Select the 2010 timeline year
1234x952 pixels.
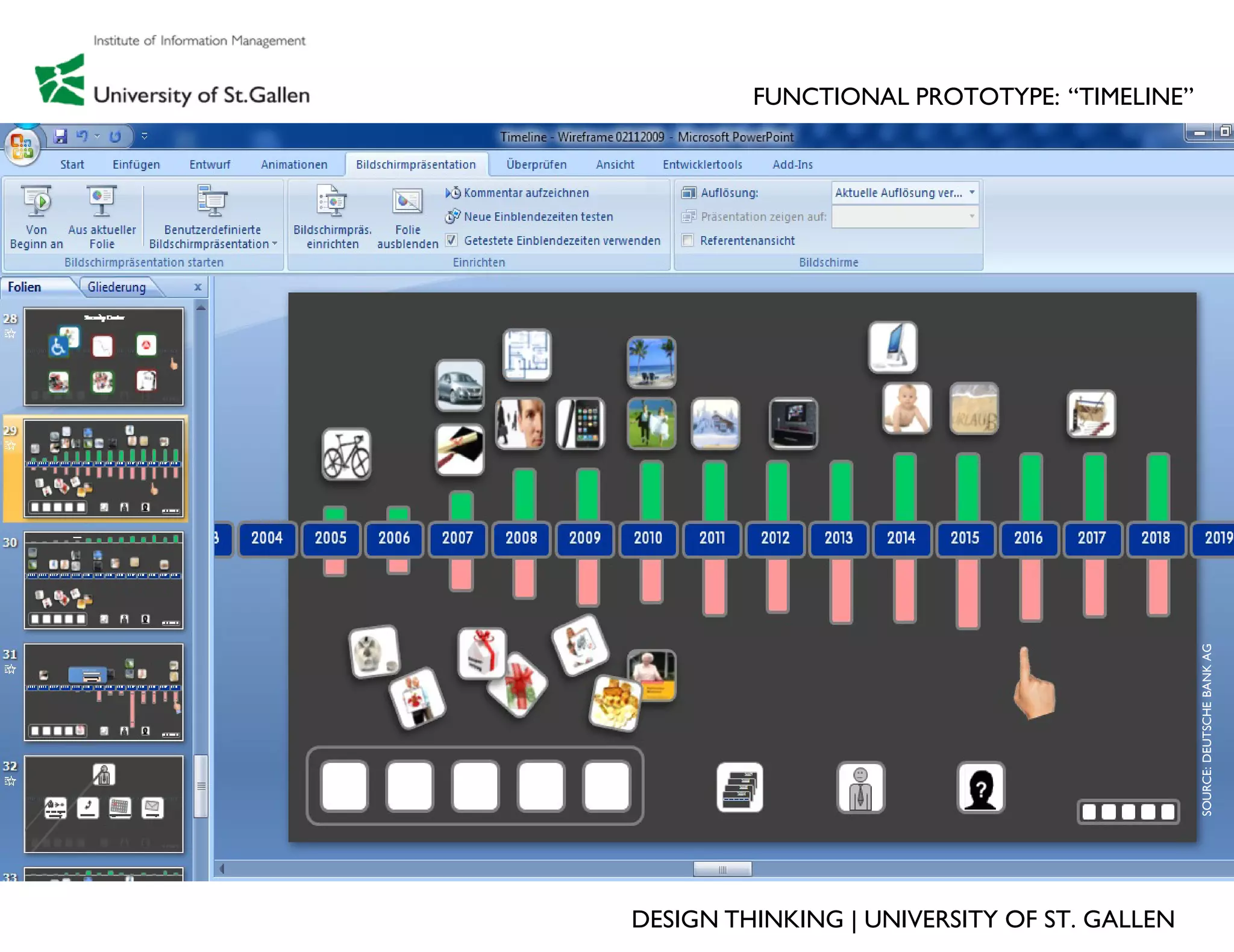(648, 538)
